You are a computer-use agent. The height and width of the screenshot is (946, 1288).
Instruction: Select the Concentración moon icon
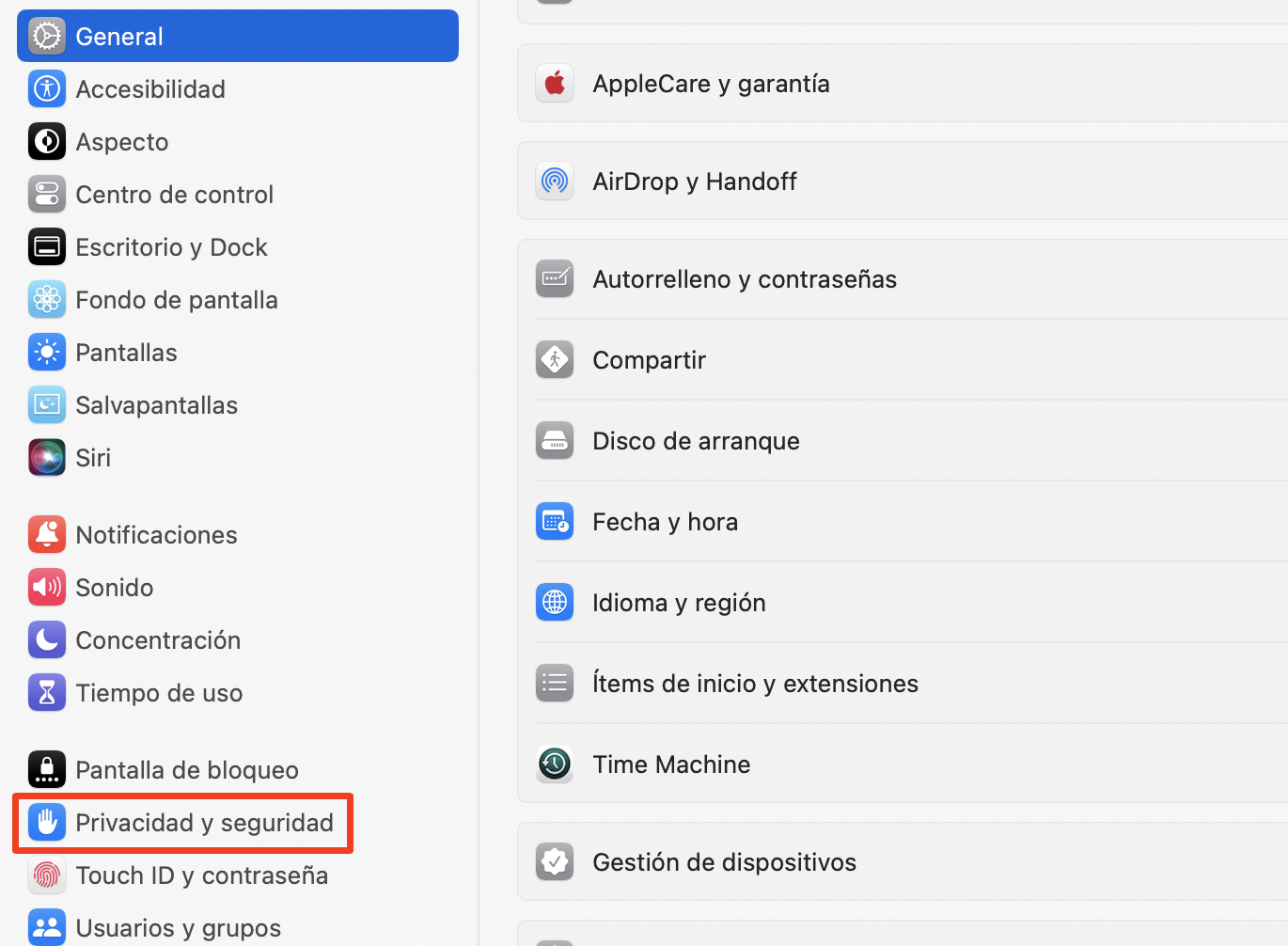click(x=47, y=639)
